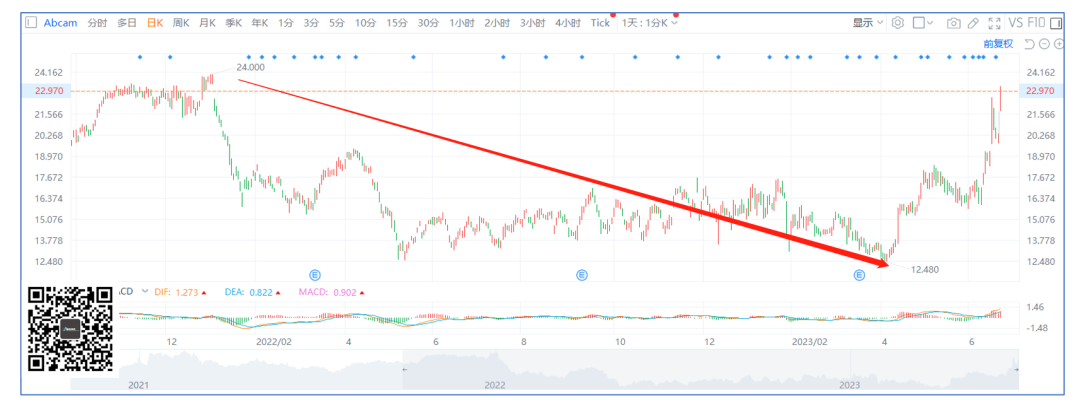Click the 前复权 adjustment button
This screenshot has width=1080, height=405.
point(997,44)
